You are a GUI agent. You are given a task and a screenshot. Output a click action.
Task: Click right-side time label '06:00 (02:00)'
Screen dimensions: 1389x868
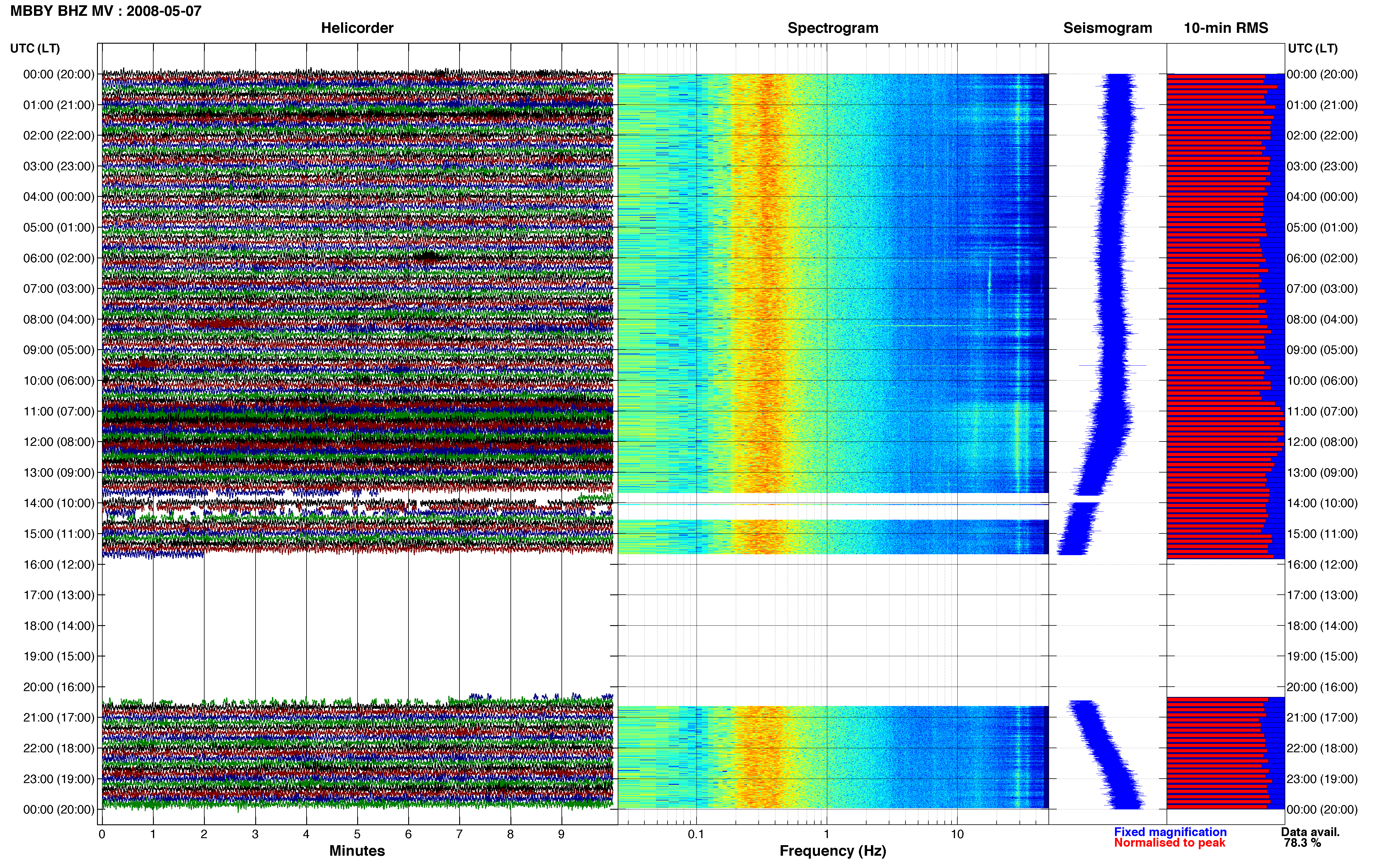point(1322,258)
